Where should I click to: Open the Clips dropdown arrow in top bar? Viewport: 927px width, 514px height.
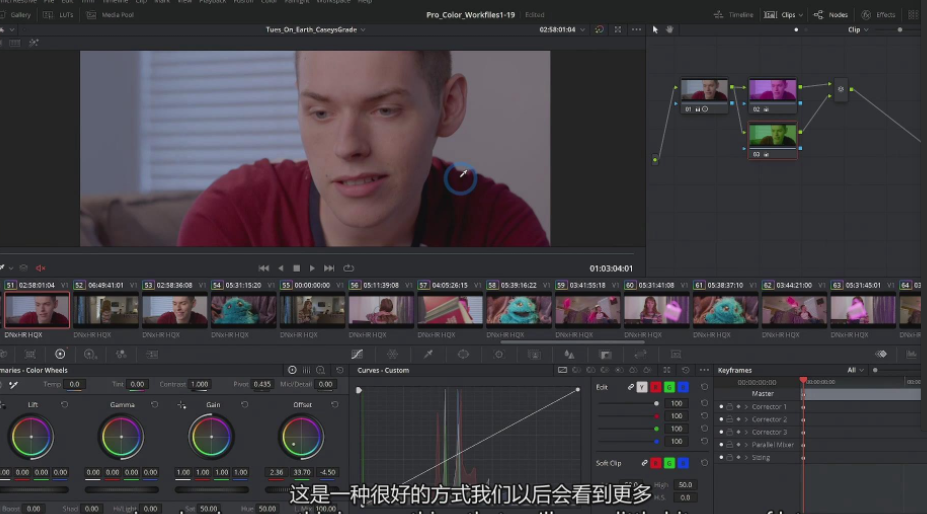coord(800,15)
